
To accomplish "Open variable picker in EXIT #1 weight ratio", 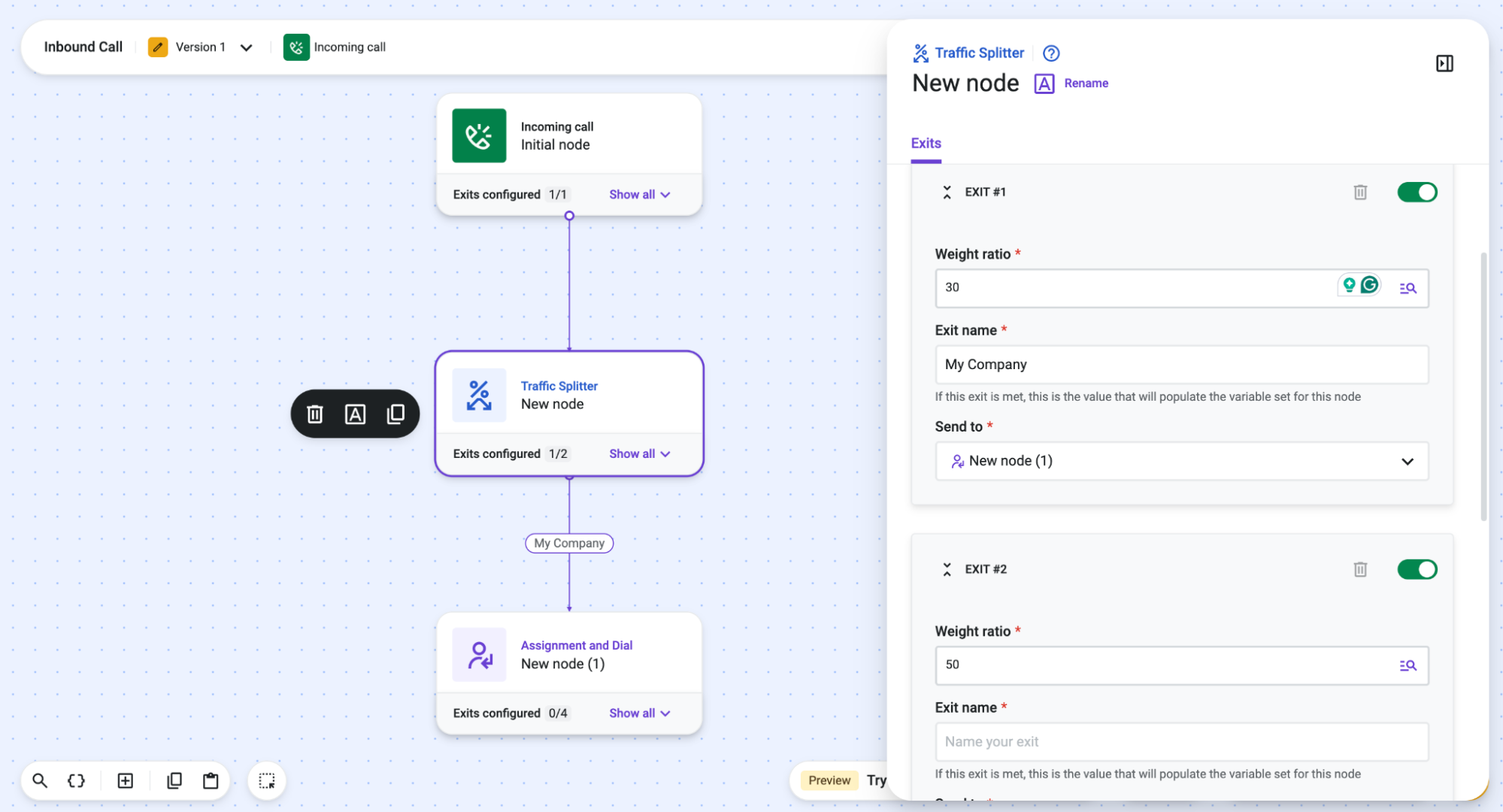I will point(1408,288).
